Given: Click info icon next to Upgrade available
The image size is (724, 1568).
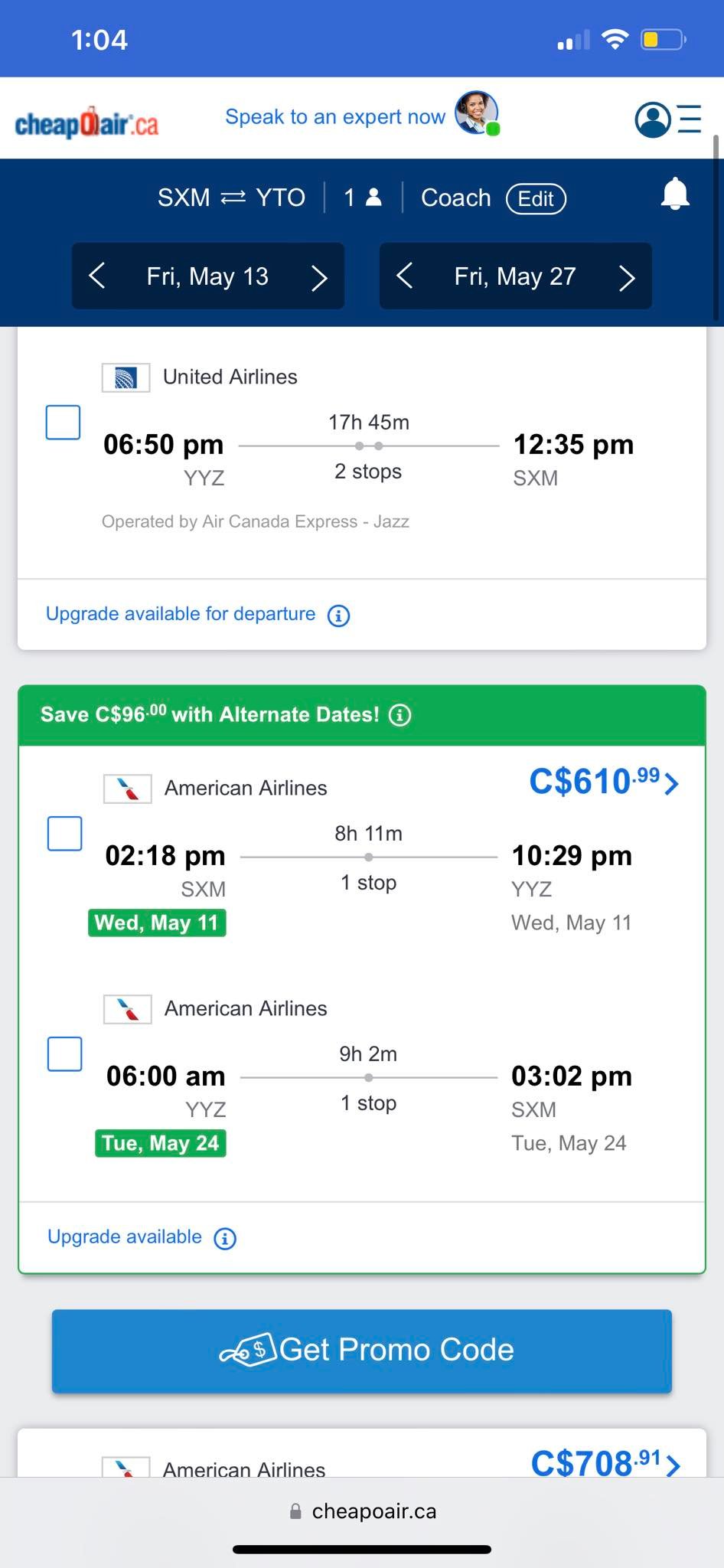Looking at the screenshot, I should pos(225,1238).
